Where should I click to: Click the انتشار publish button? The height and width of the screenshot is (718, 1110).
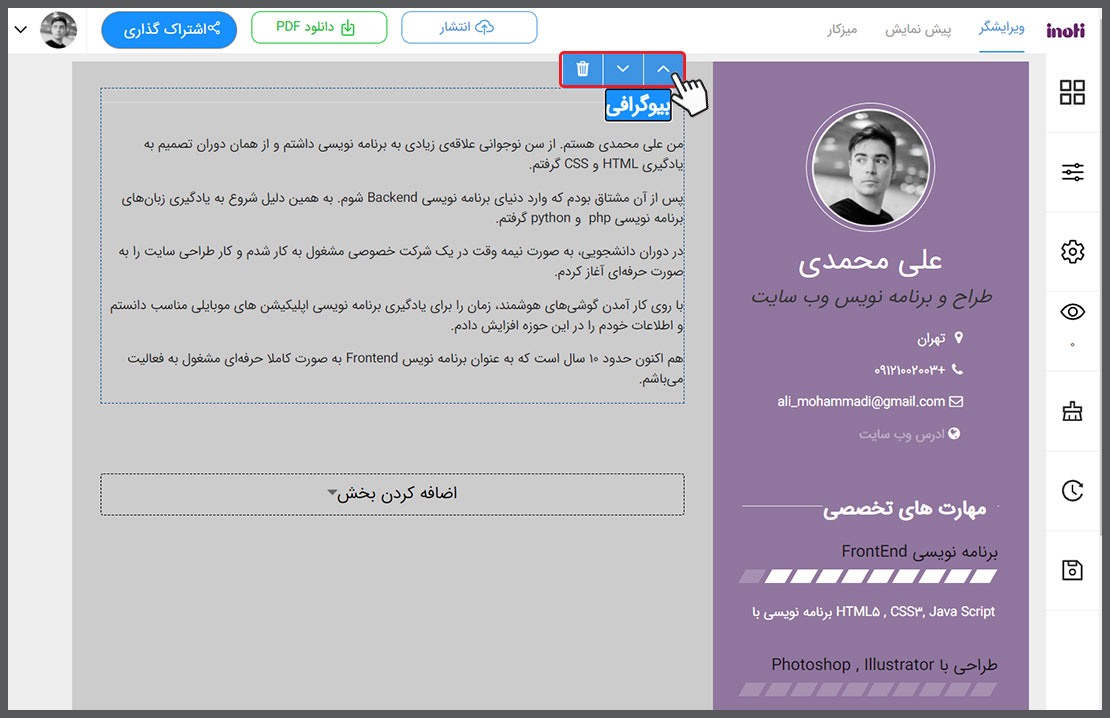point(469,27)
